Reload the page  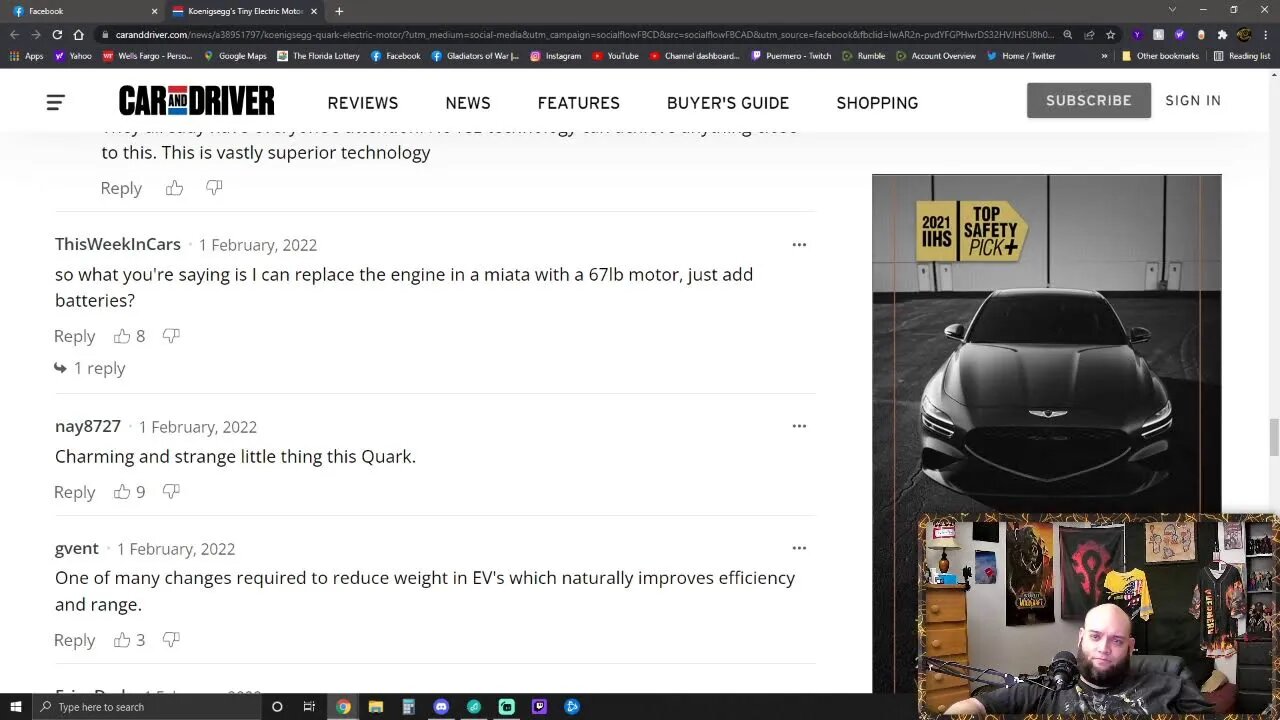click(57, 34)
